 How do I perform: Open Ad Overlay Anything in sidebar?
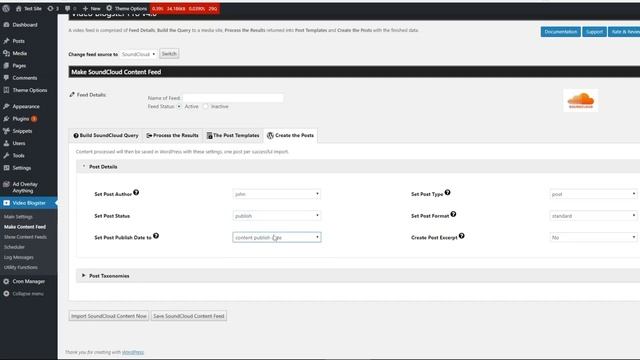[24, 187]
